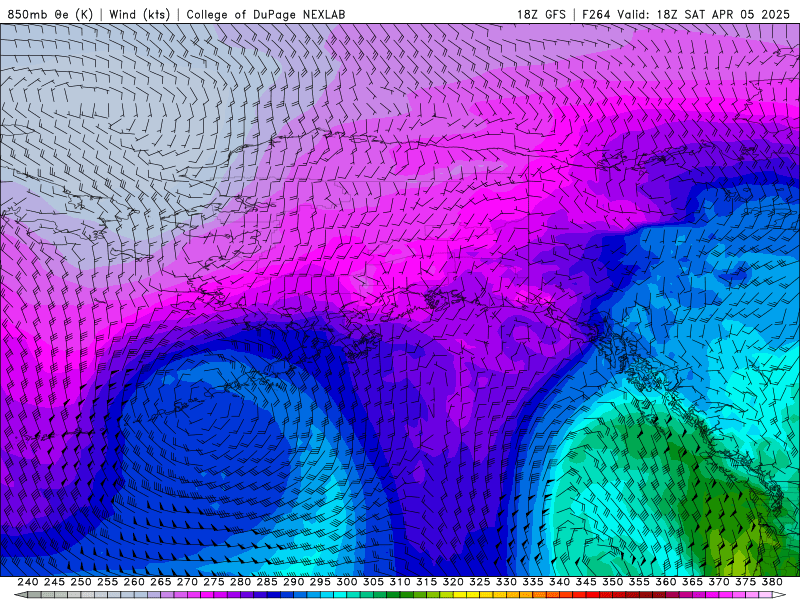The image size is (800, 600).
Task: Click the 345 value on the color scale
Action: point(586,582)
